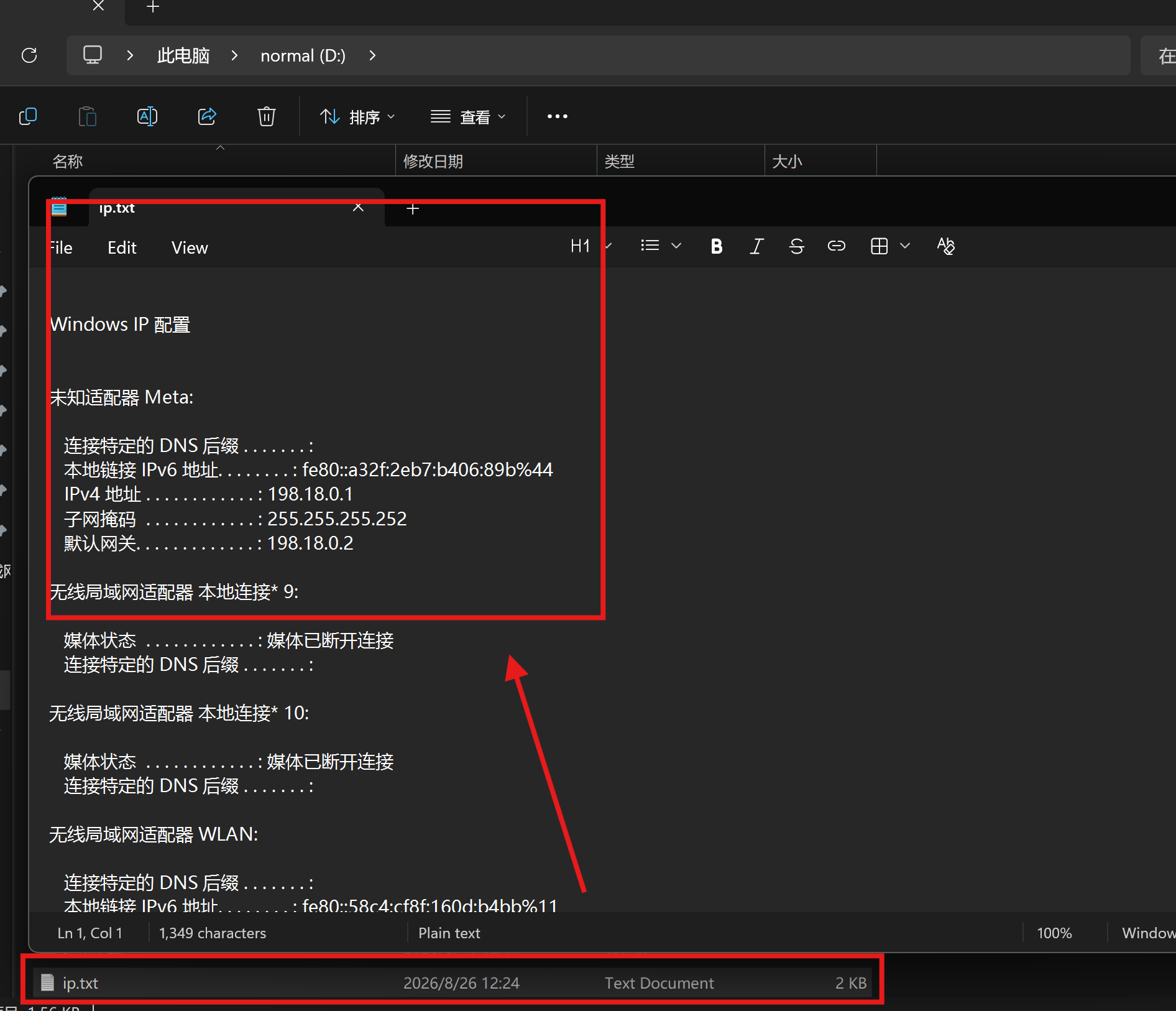Screen dimensions: 1176x1011
Task: Click the fe80::a32f:2eb7:b406:89b%44 IPv6 line
Action: (308, 469)
